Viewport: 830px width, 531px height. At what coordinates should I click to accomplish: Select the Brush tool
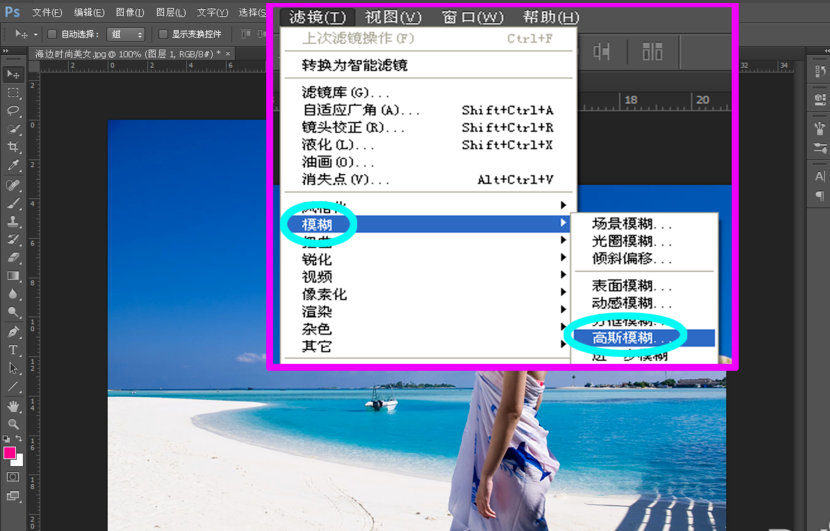tap(13, 203)
